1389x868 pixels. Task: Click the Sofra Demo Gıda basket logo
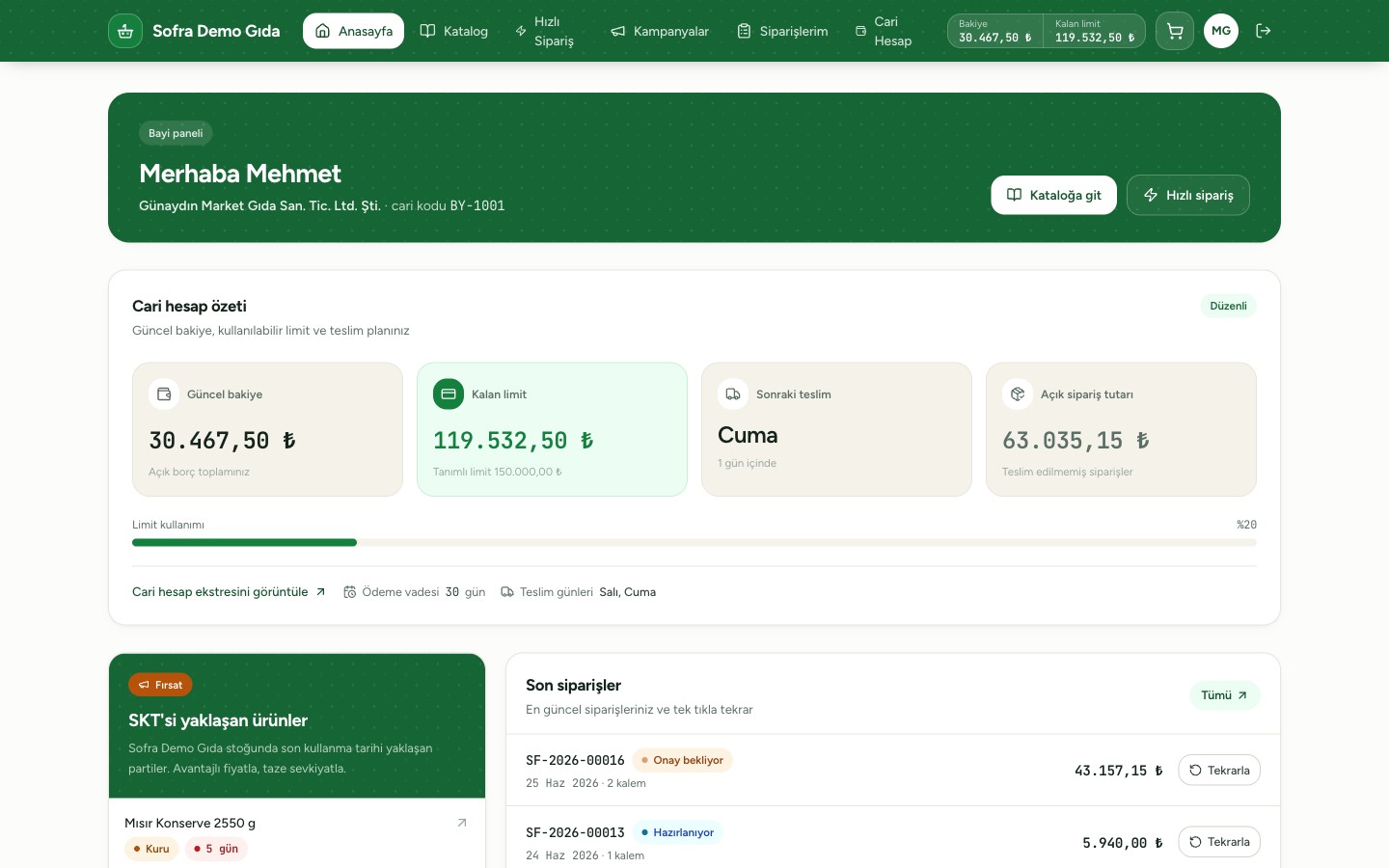click(125, 31)
